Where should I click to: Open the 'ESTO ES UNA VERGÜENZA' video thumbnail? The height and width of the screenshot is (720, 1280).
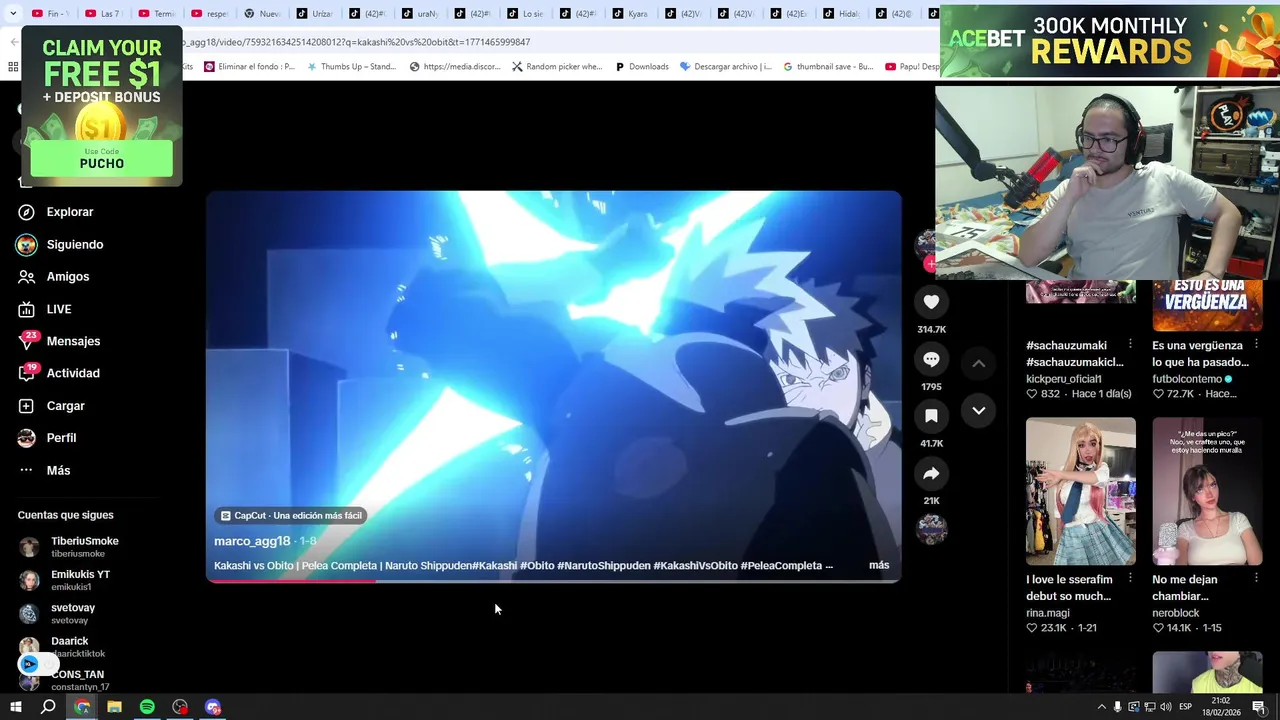1207,306
